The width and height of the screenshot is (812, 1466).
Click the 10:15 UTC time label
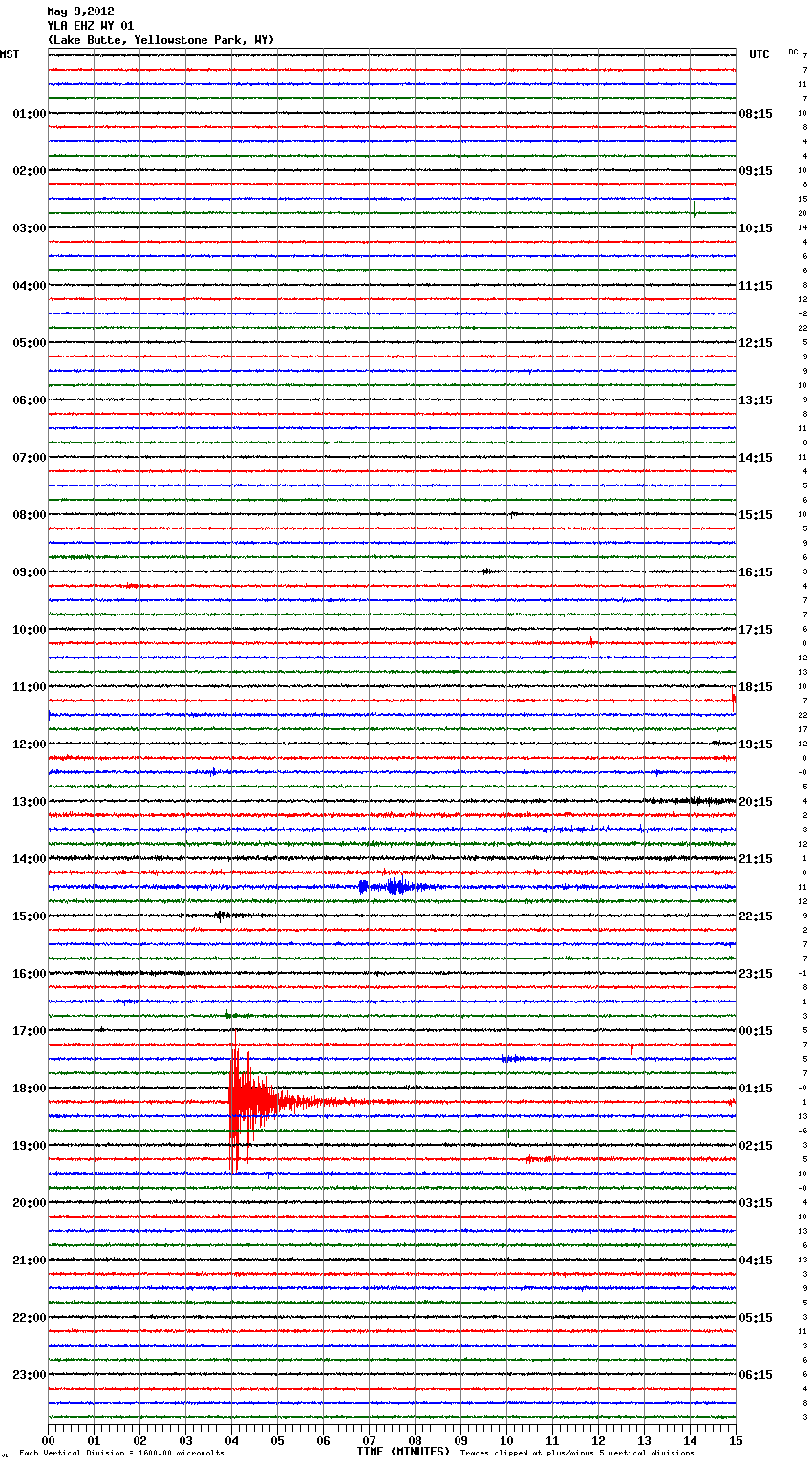(756, 228)
